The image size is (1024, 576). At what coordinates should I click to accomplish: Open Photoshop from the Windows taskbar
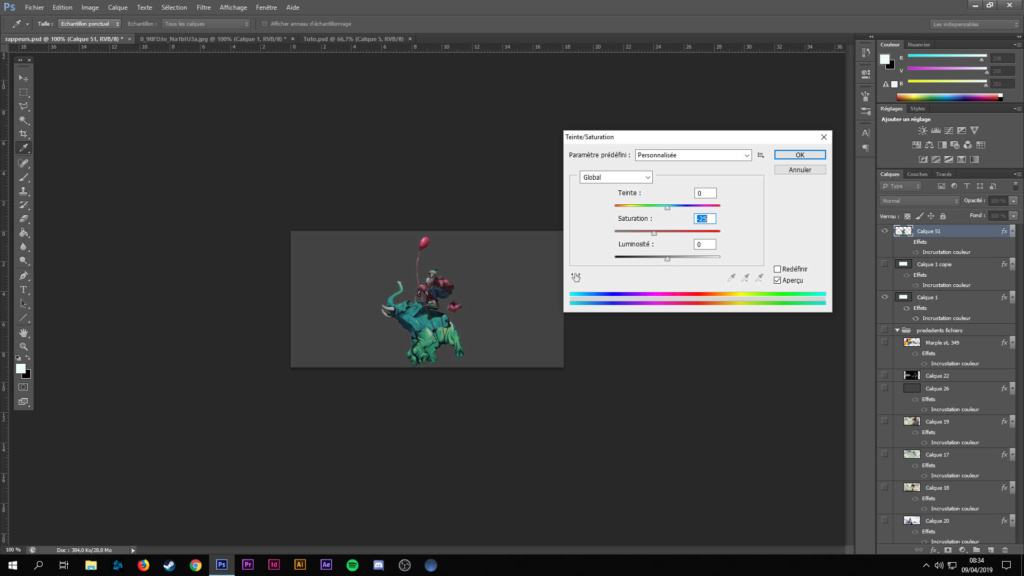221,565
